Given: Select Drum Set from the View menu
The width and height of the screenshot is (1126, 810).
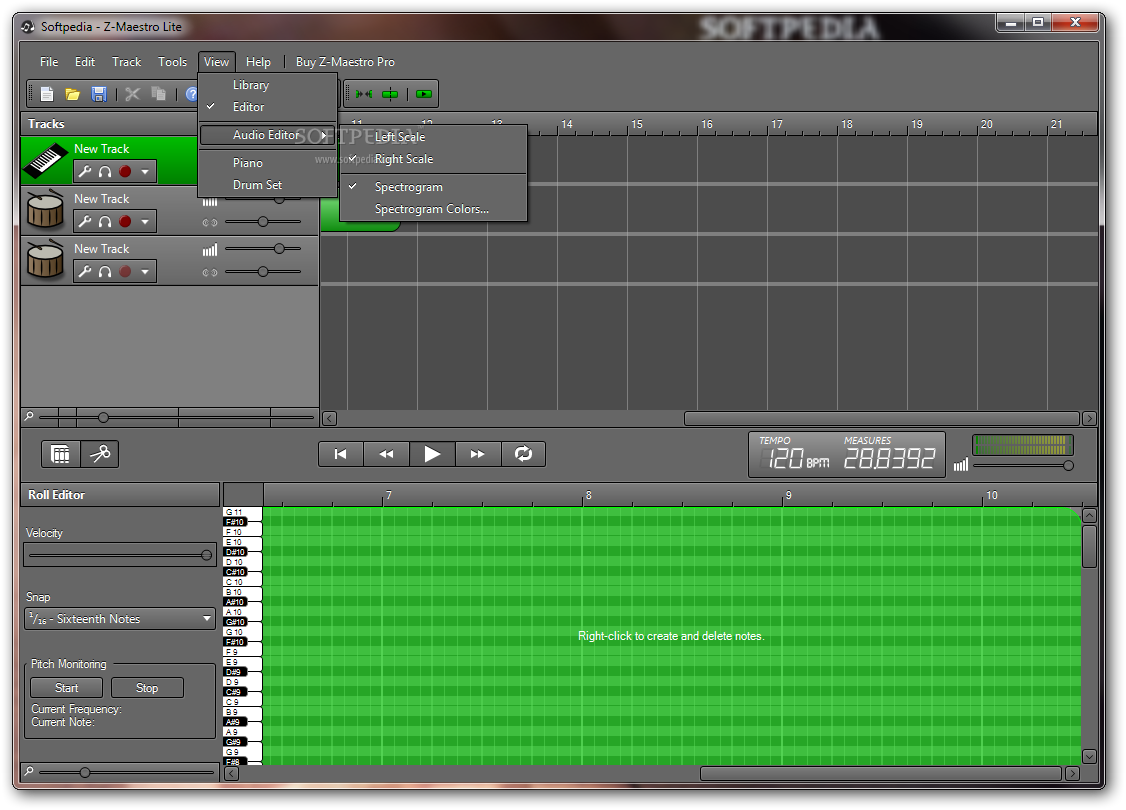Looking at the screenshot, I should tap(267, 185).
